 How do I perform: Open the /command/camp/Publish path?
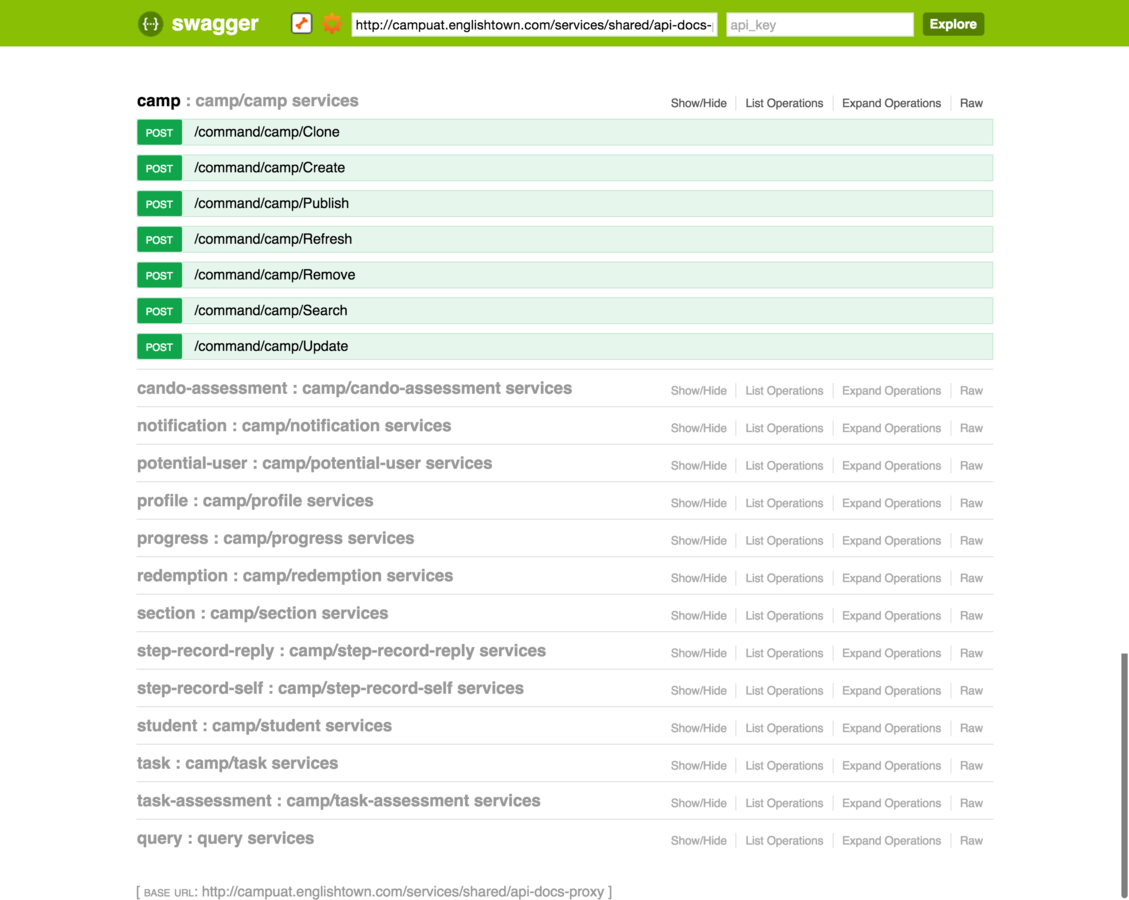[x=271, y=204]
